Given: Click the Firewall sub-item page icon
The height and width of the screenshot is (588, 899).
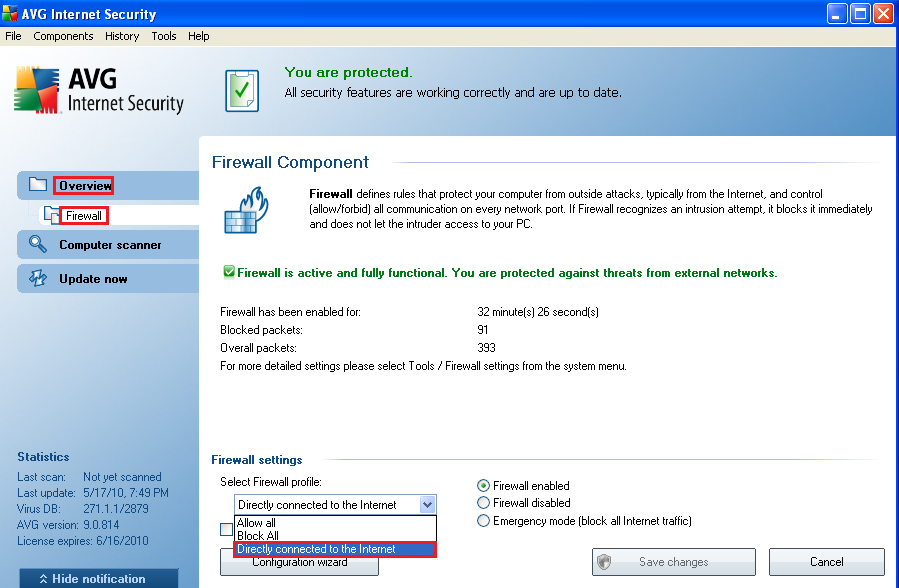Looking at the screenshot, I should tap(52, 215).
